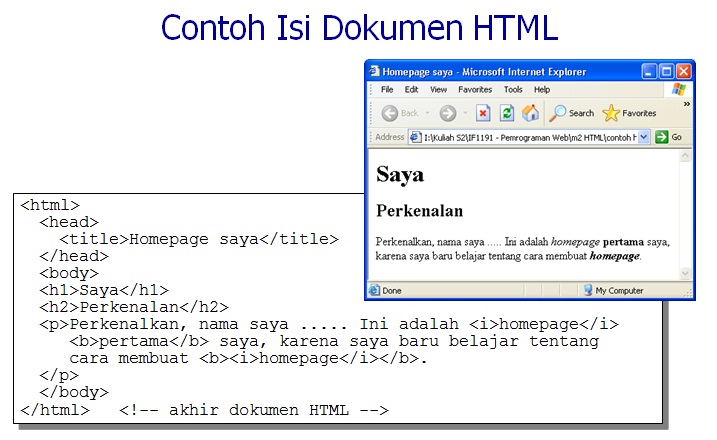Refresh the page with green arrows icon
The image size is (717, 440).
click(507, 113)
